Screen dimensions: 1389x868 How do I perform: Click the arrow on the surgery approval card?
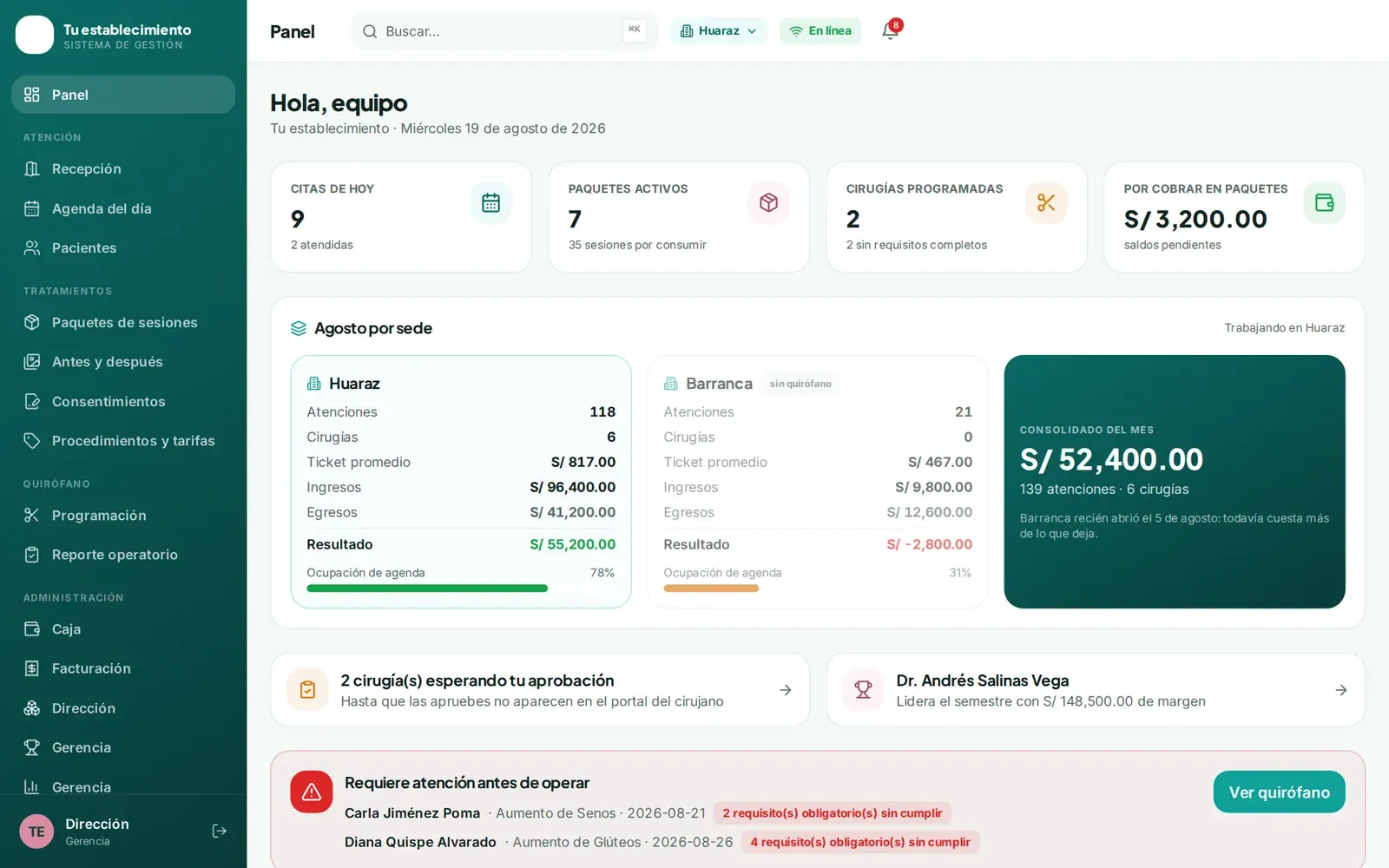786,690
